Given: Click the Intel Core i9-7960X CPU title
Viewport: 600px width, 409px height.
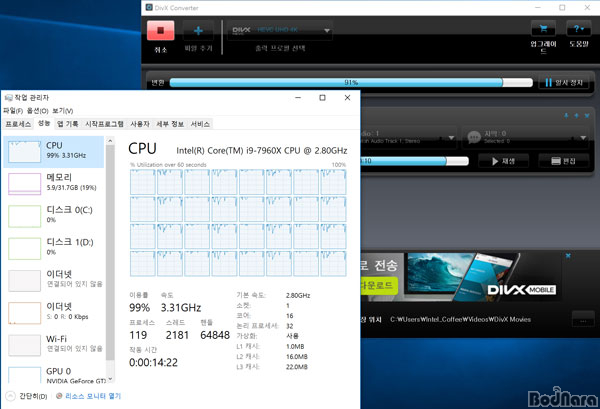Looking at the screenshot, I should coord(262,151).
